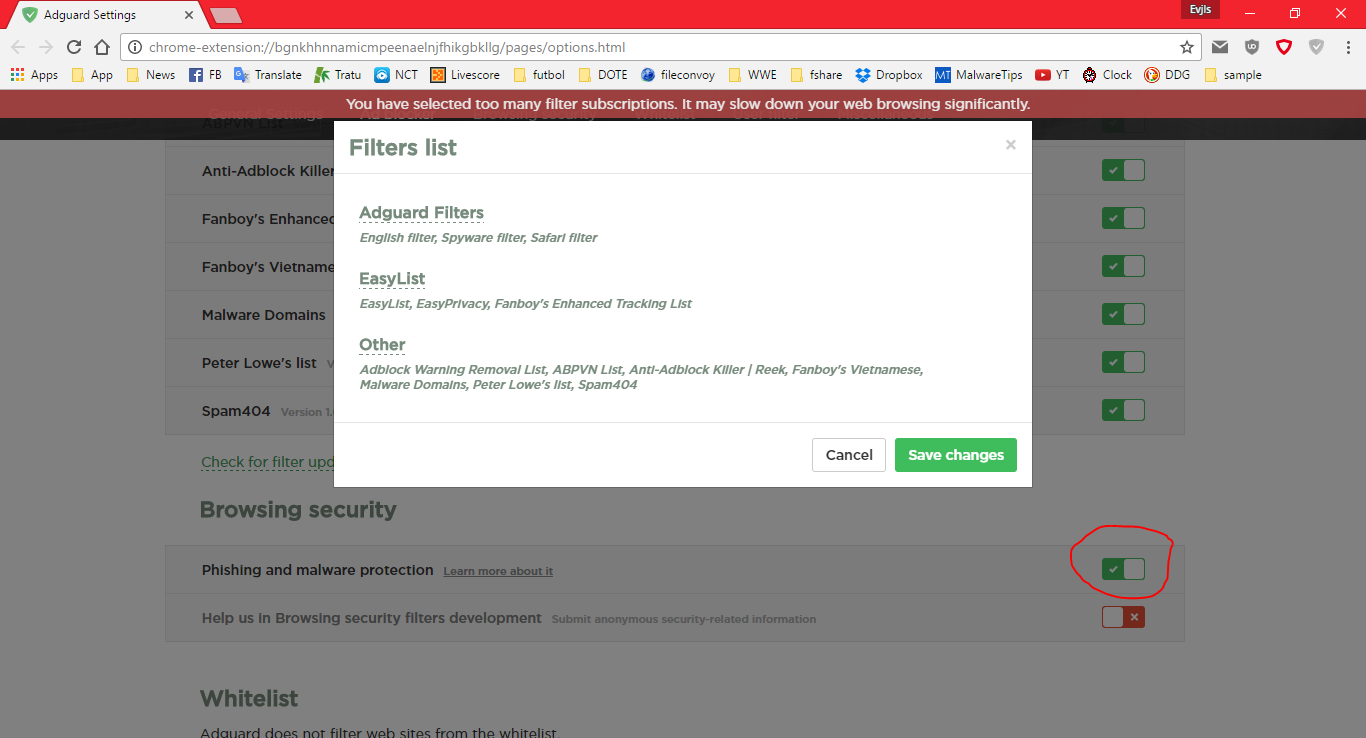The image size is (1366, 738).
Task: Click the 'English filter, Spyware filter, Safari filter' text
Action: point(478,238)
